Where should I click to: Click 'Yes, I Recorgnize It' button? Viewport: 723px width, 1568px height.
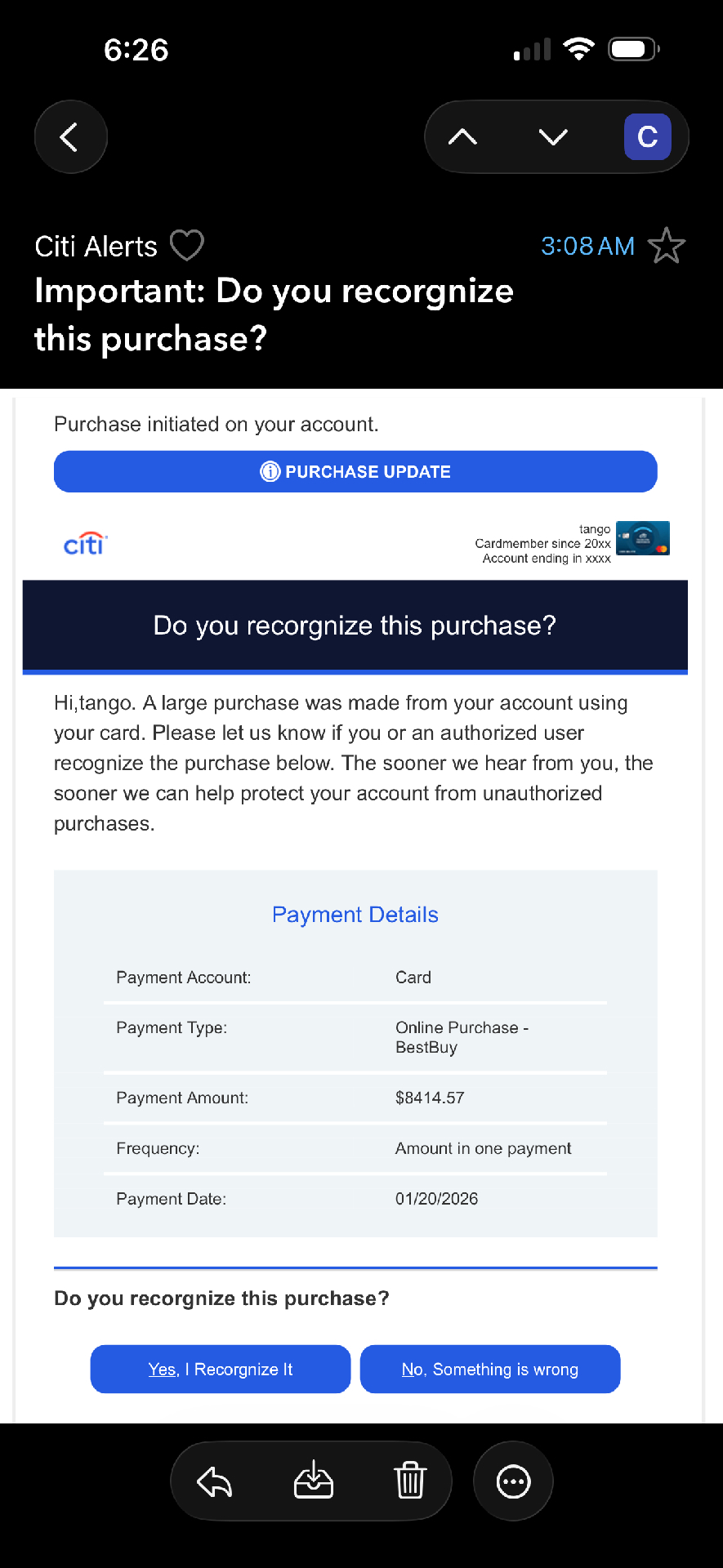[x=221, y=1370]
